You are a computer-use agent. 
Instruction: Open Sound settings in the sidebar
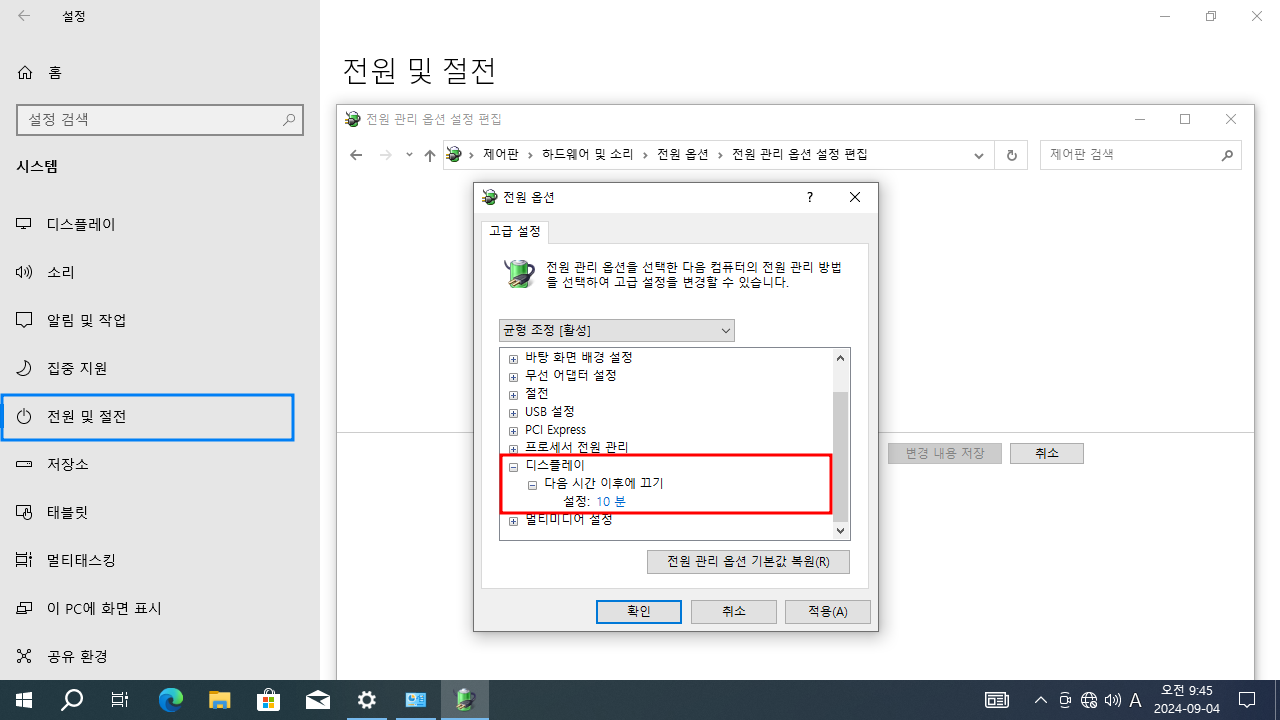pyautogui.click(x=45, y=272)
